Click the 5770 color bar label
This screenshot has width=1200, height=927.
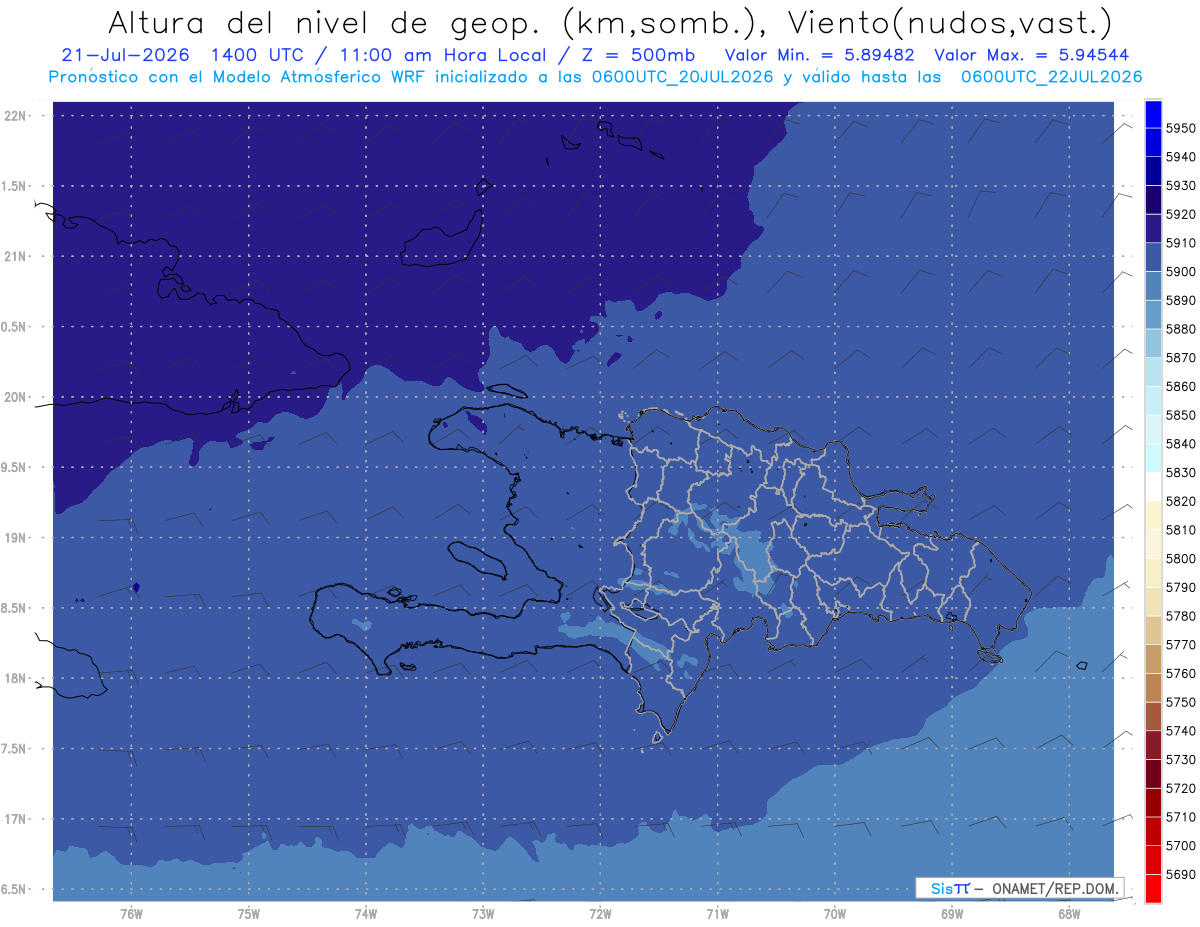[x=1180, y=645]
